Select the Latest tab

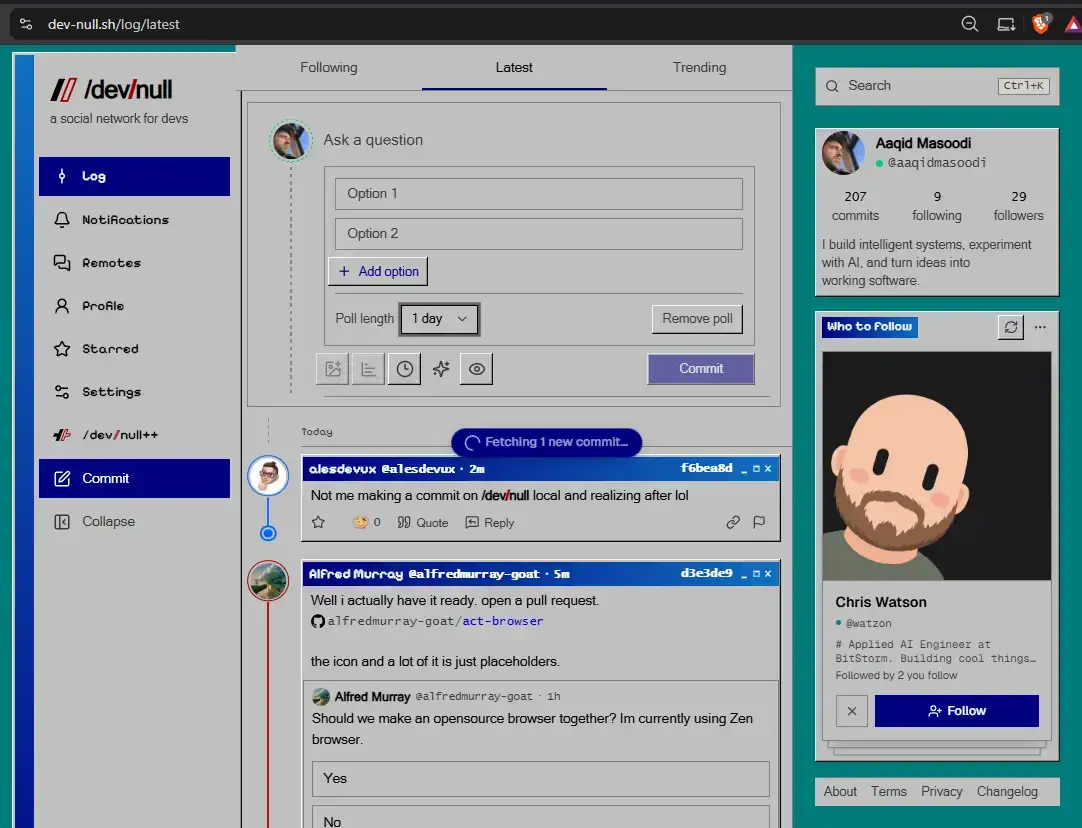click(x=514, y=68)
